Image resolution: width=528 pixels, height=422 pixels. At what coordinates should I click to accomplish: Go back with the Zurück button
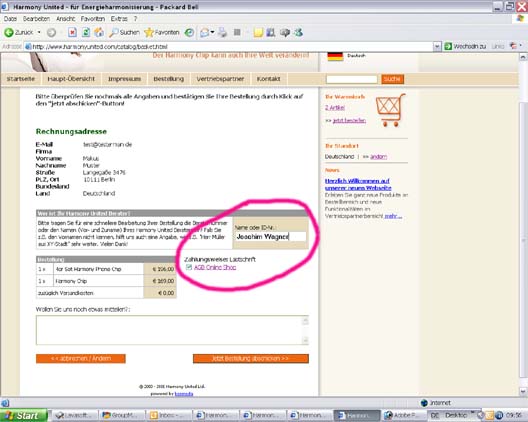tap(18, 32)
